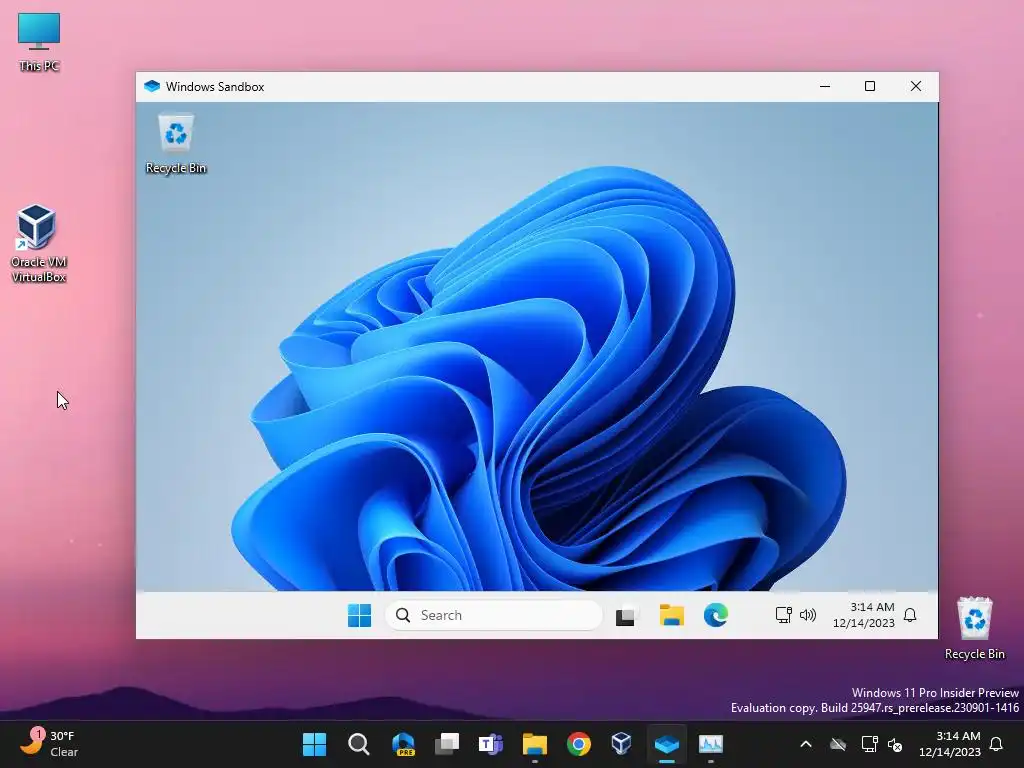Open Task View in the Sandbox taskbar

(625, 615)
